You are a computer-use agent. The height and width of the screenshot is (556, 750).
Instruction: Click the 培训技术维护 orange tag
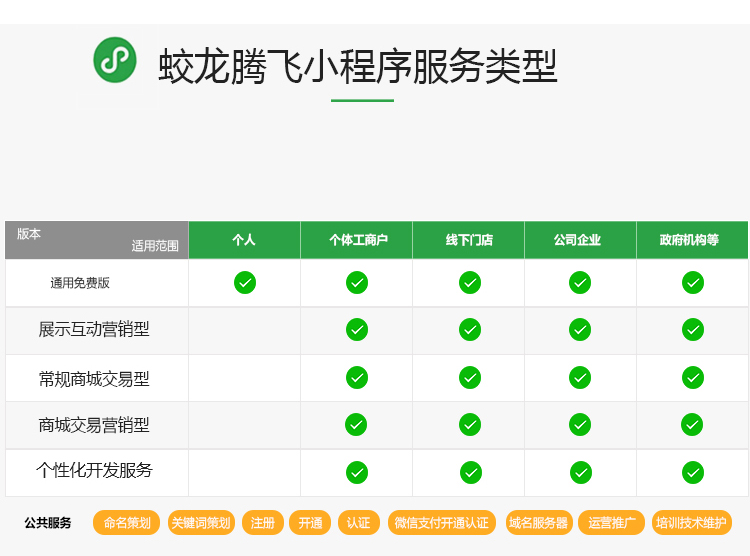click(x=691, y=523)
